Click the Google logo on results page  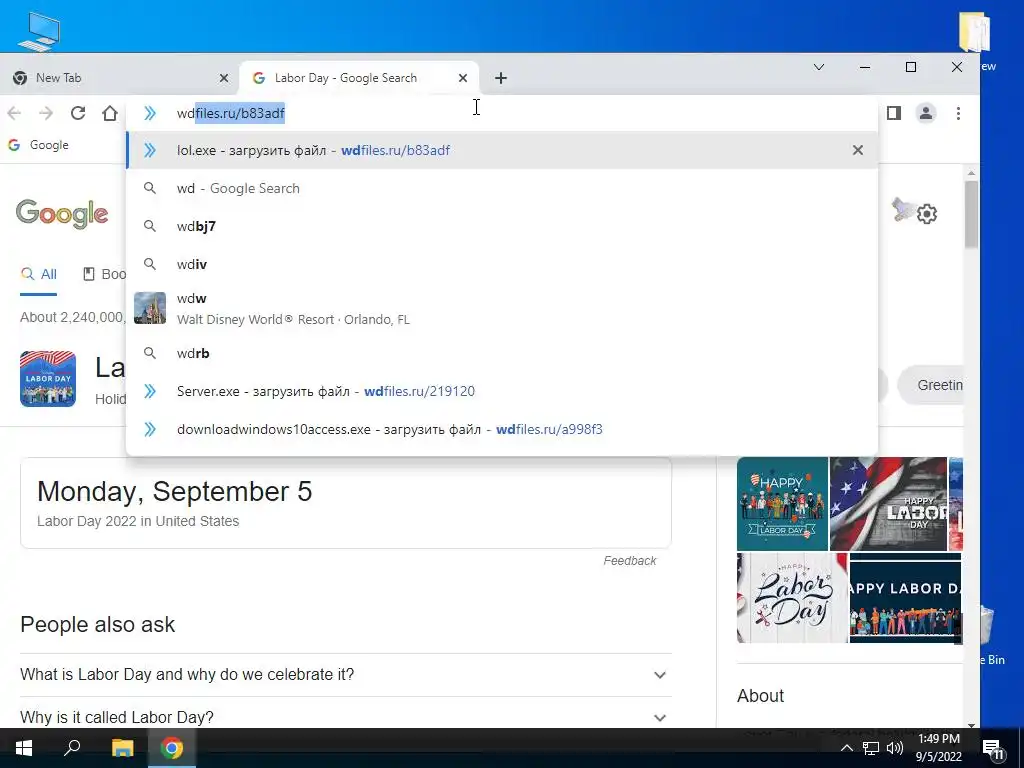(x=62, y=214)
